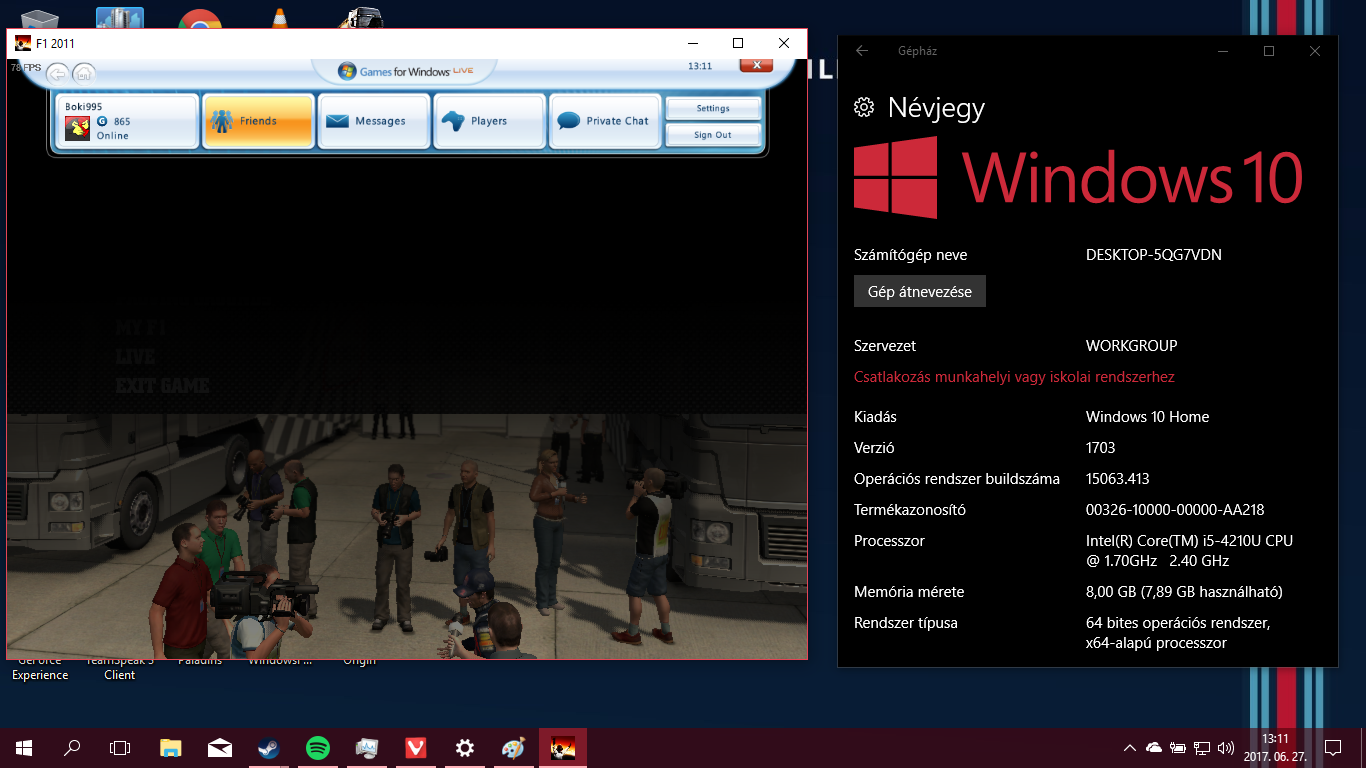Click the Boki995 gamer picture
This screenshot has height=768, width=1366.
click(x=78, y=128)
